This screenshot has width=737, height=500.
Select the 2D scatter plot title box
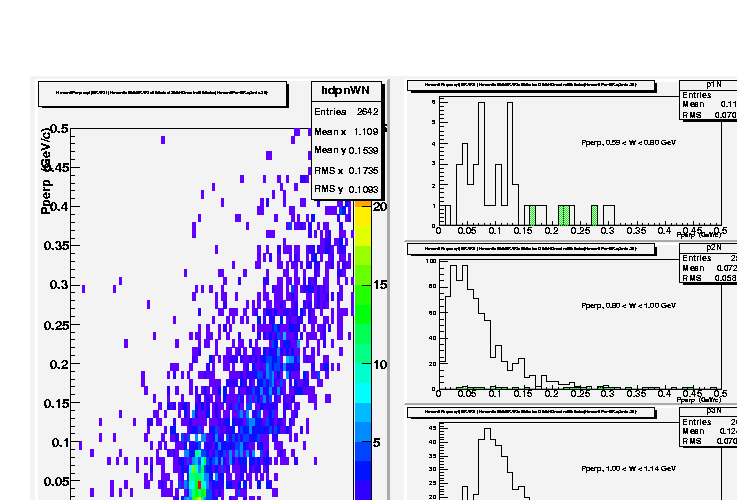tap(163, 94)
